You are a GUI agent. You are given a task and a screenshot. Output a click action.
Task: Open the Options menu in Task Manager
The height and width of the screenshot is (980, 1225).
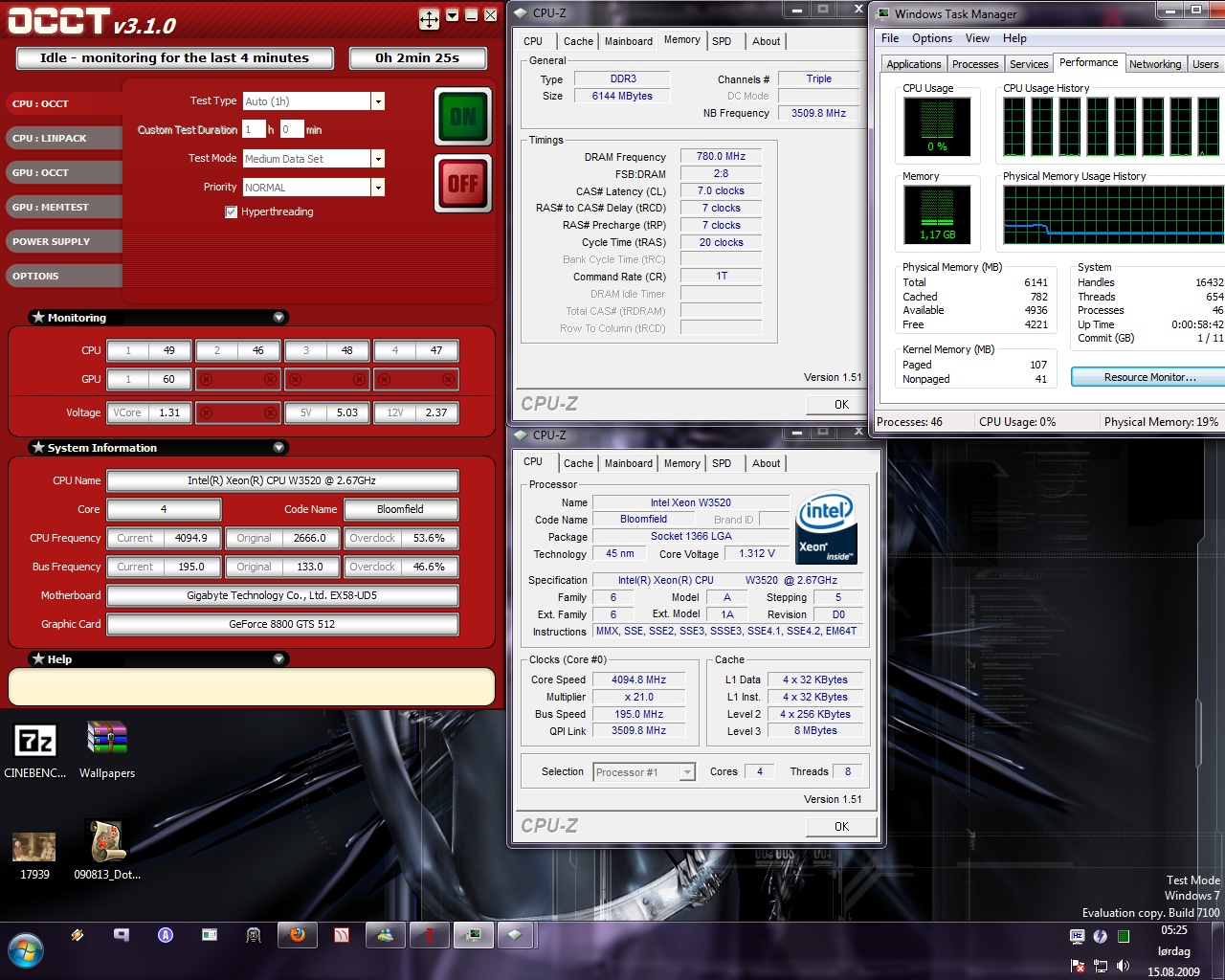(931, 38)
